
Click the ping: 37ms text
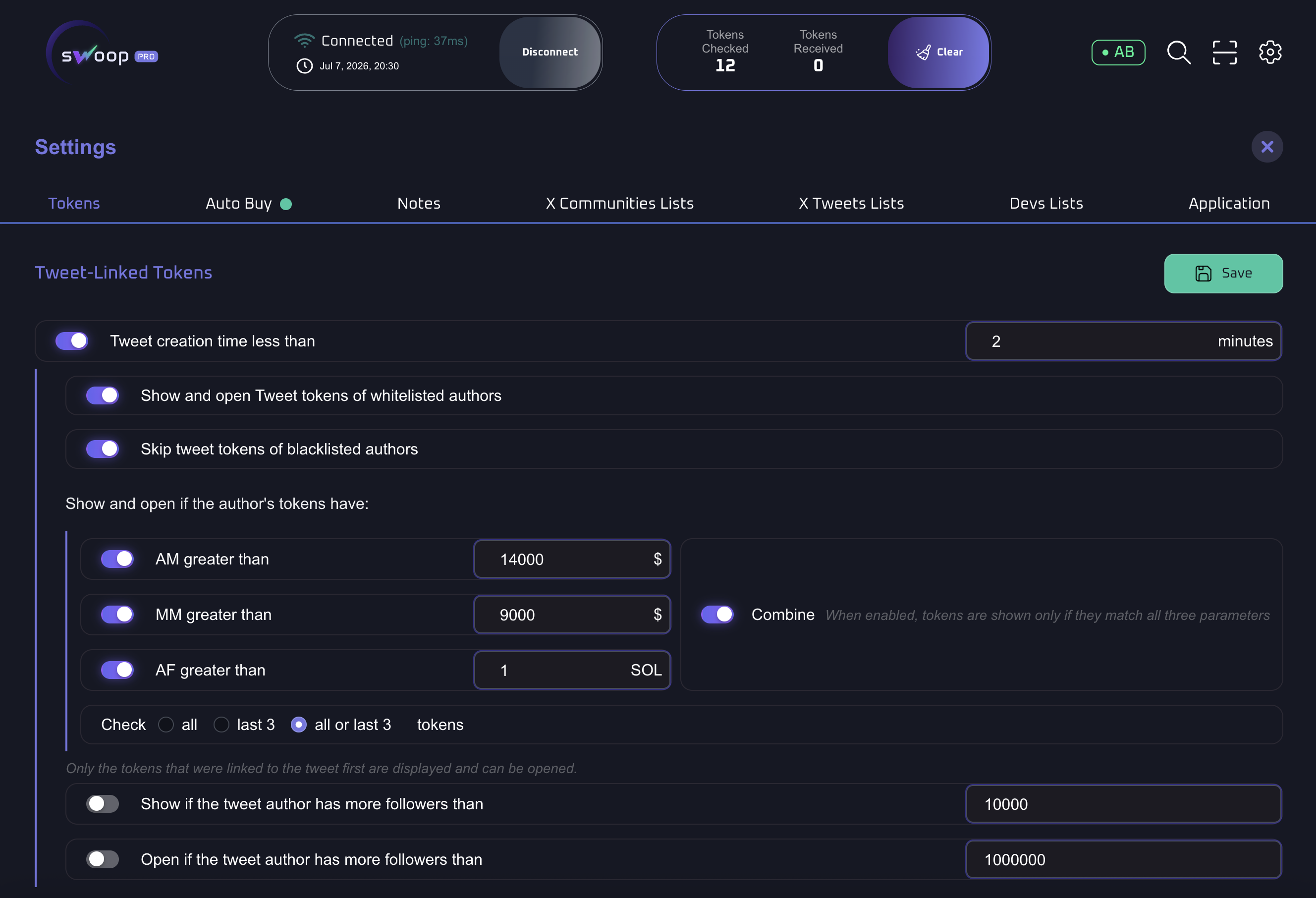click(x=433, y=41)
